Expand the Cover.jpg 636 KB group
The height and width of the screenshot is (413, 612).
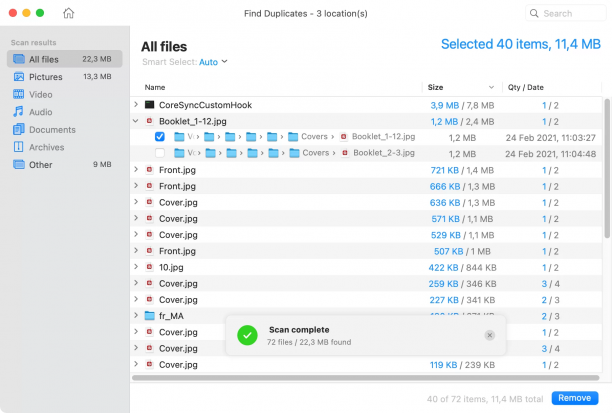(x=136, y=202)
